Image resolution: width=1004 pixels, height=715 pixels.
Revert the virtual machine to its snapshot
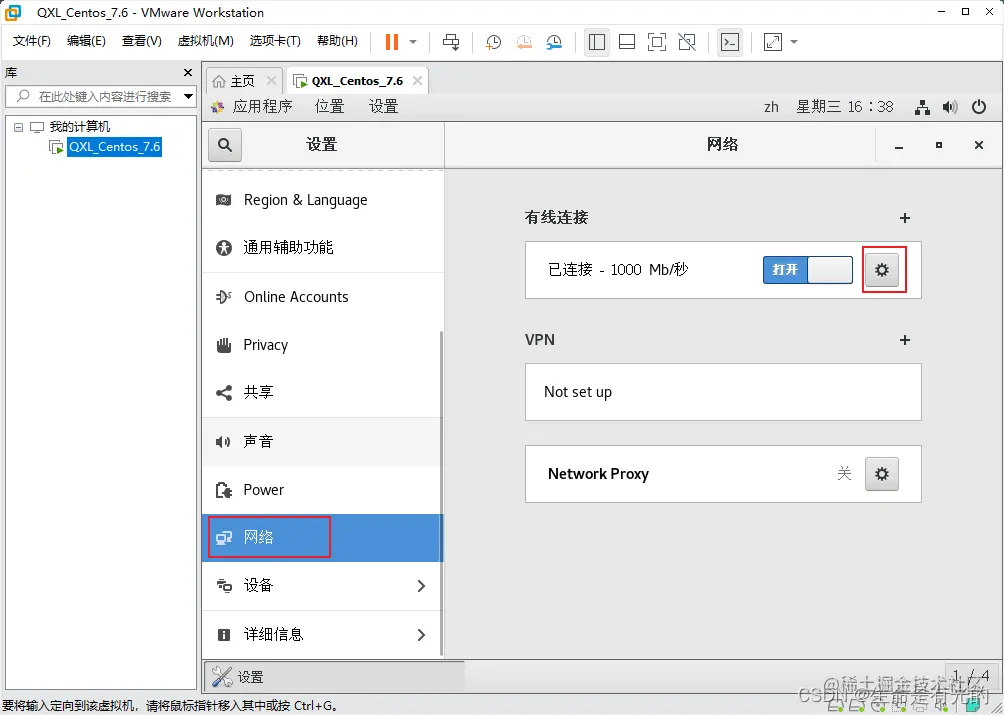(523, 41)
